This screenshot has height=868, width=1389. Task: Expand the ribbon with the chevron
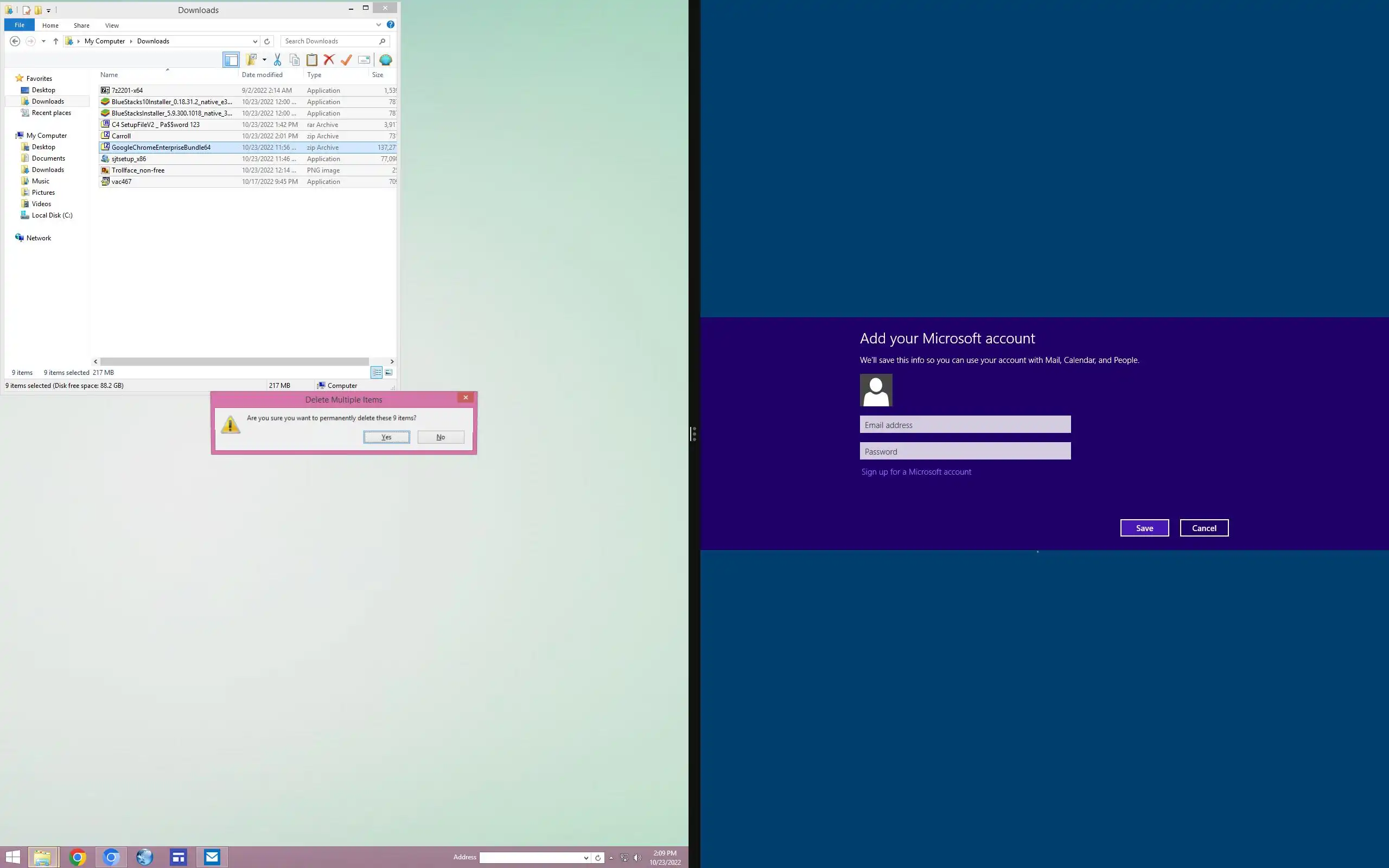pyautogui.click(x=378, y=25)
